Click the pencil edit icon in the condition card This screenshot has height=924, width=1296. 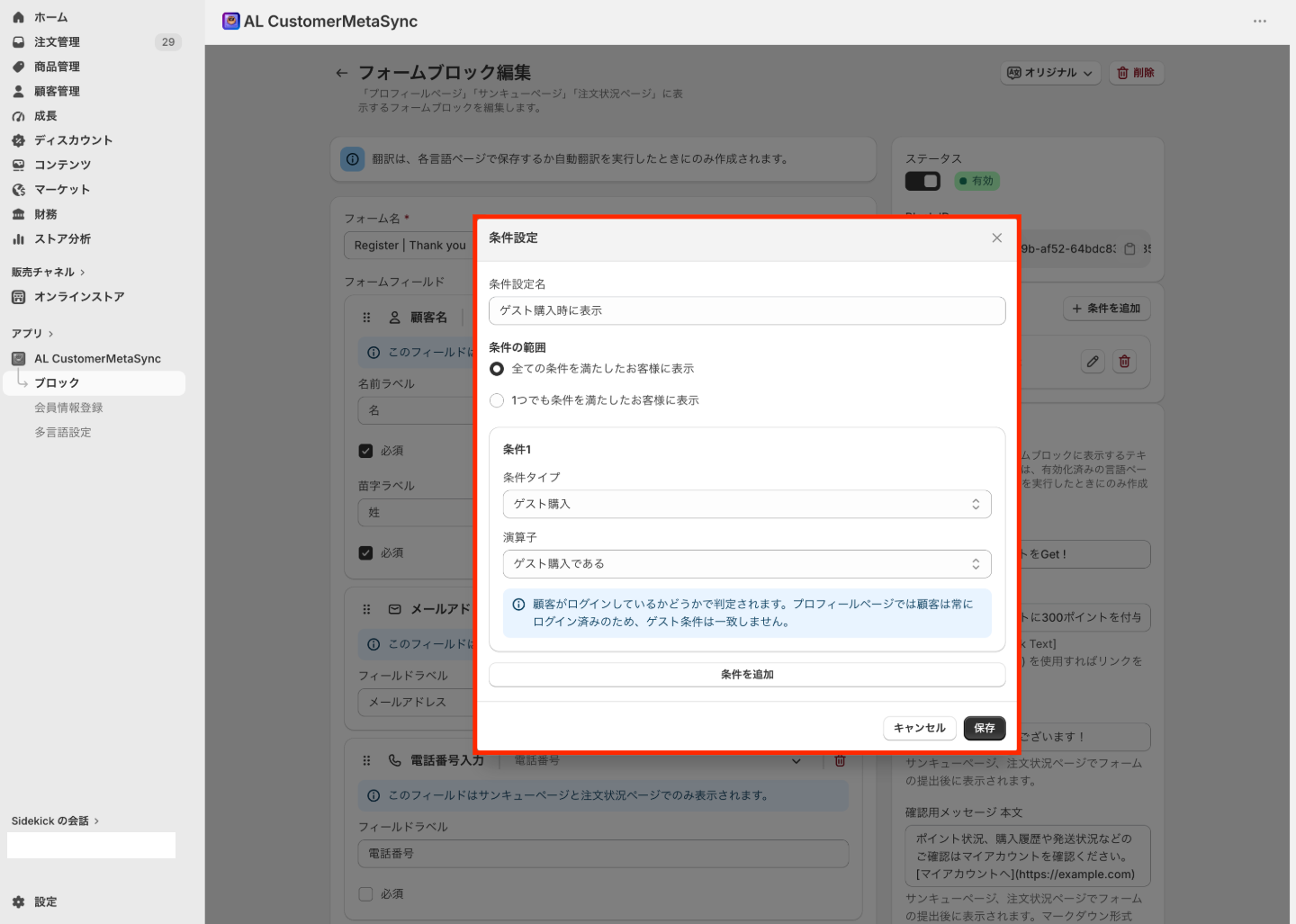tap(1093, 361)
